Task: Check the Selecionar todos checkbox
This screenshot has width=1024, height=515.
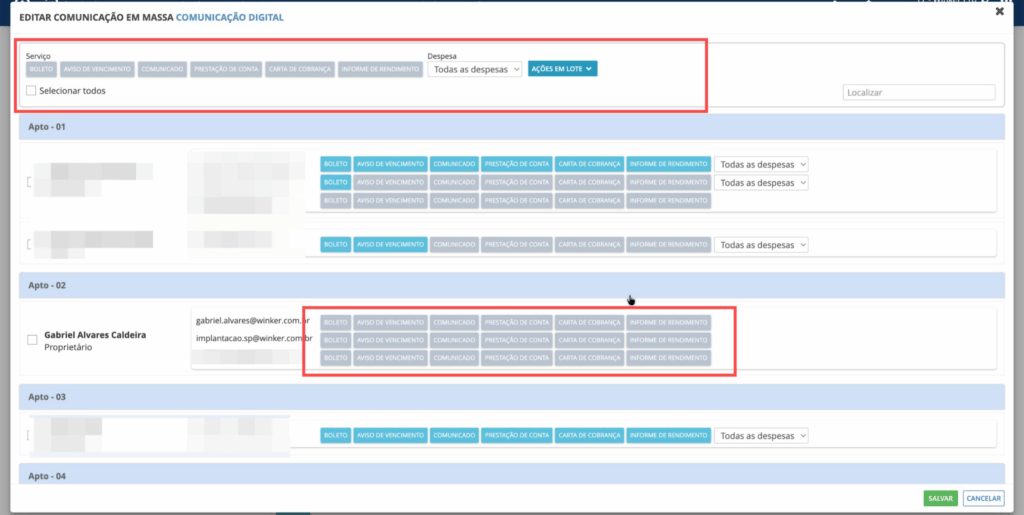Action: [32, 91]
